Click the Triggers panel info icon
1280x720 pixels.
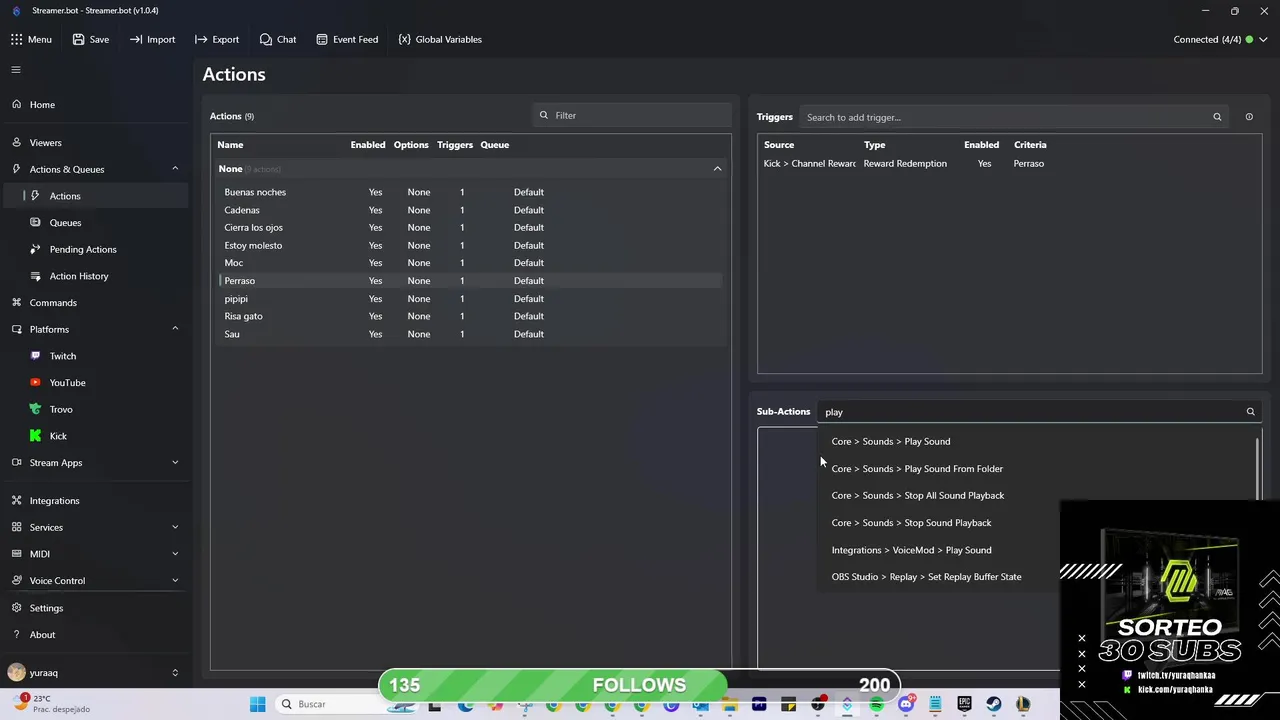click(x=1249, y=117)
